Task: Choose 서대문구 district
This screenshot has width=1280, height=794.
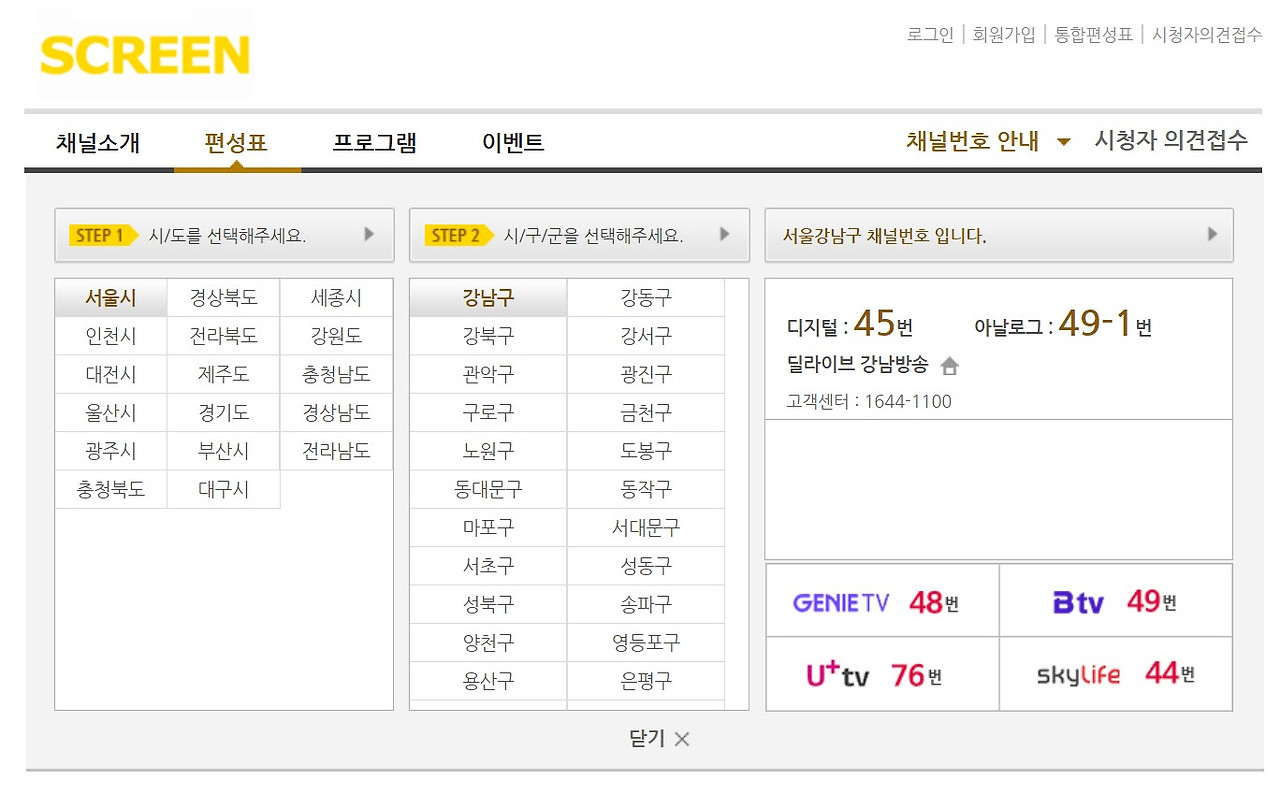Action: 646,528
